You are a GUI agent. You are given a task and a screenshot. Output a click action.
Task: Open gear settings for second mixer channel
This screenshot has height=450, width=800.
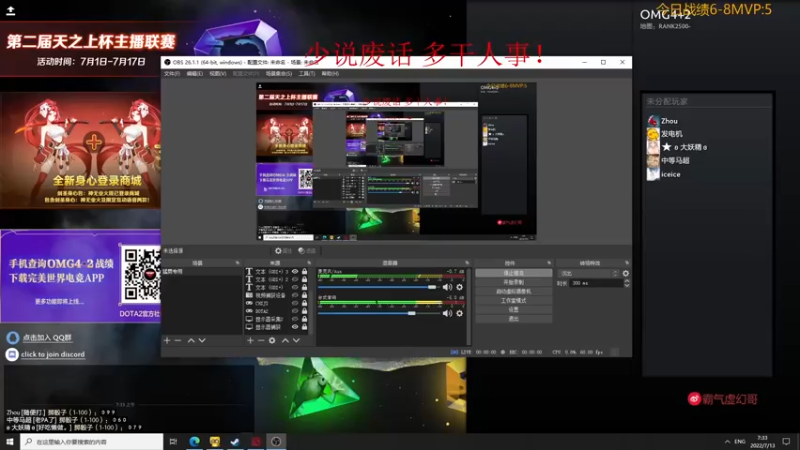pyautogui.click(x=460, y=313)
